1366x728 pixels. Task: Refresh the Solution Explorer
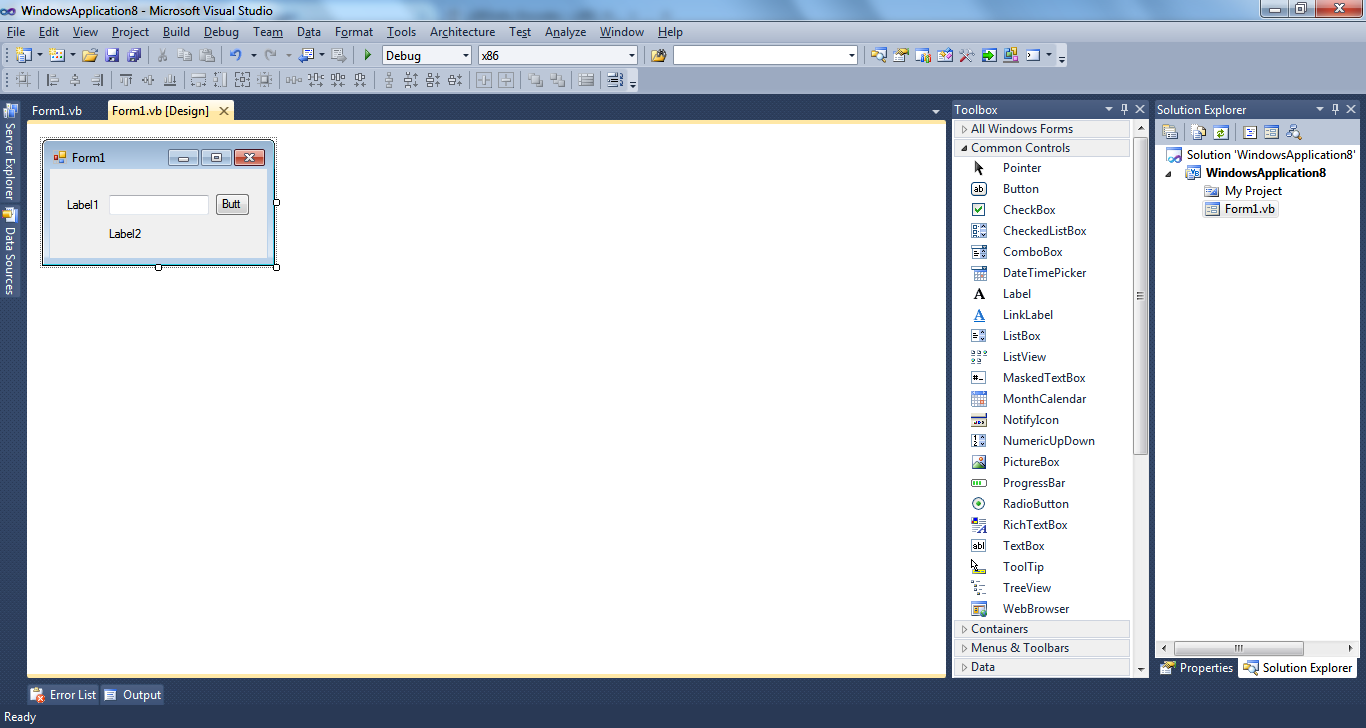click(1222, 131)
